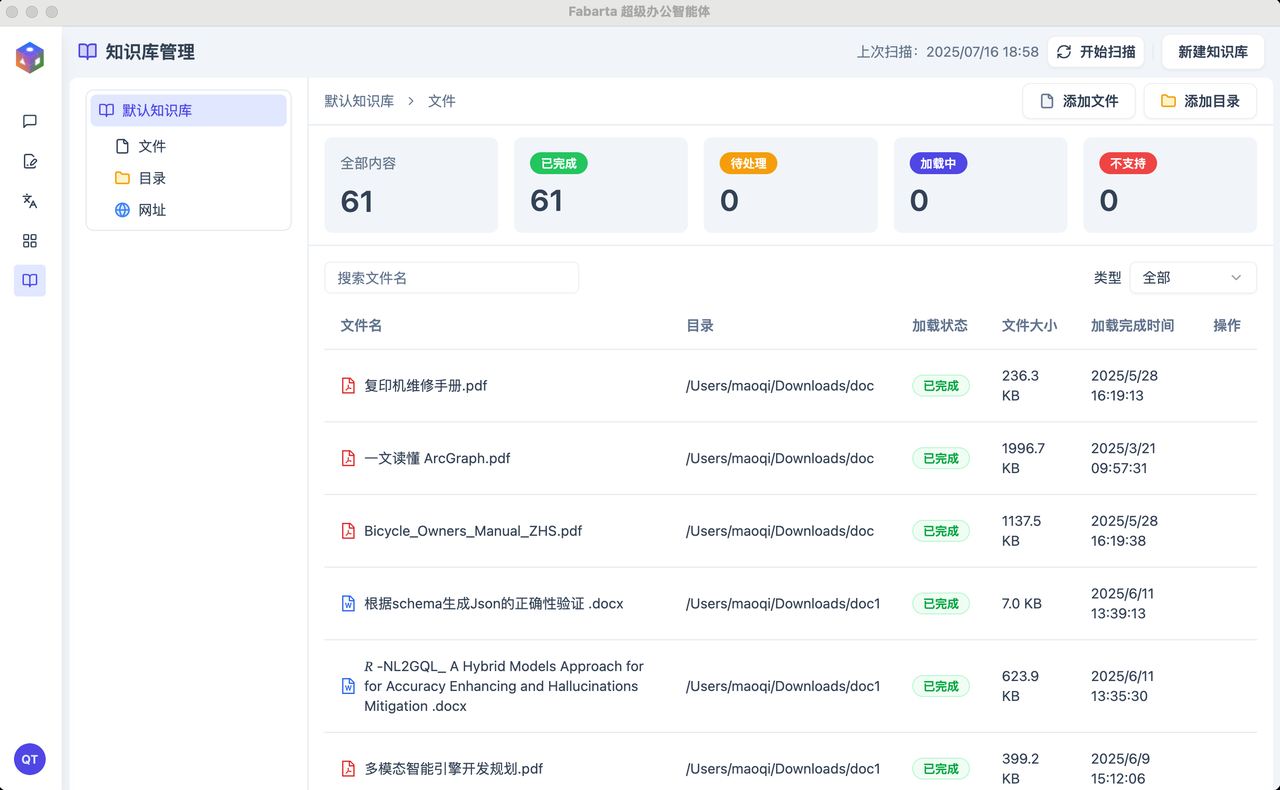Screen dimensions: 1280x790
Task: Open the 类型 filter dropdown
Action: 1192,278
